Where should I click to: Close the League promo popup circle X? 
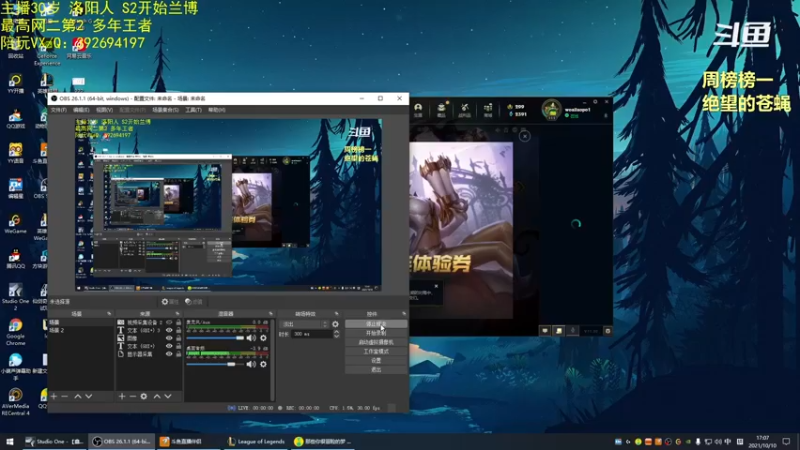pyautogui.click(x=524, y=136)
